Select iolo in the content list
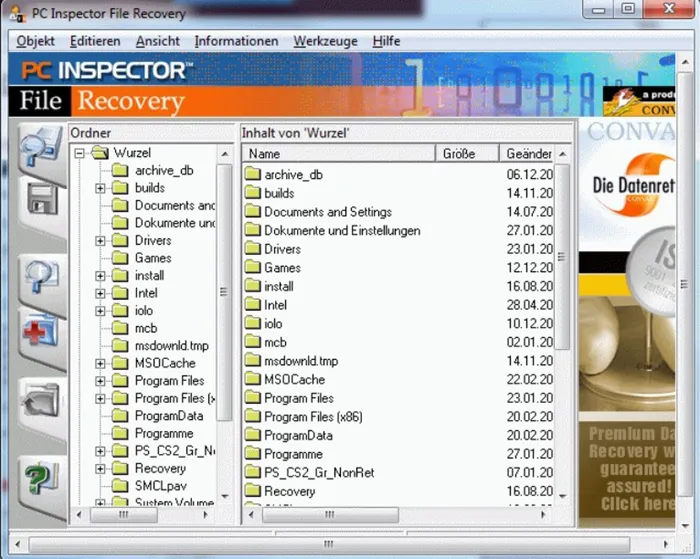700x559 pixels. pyautogui.click(x=273, y=324)
